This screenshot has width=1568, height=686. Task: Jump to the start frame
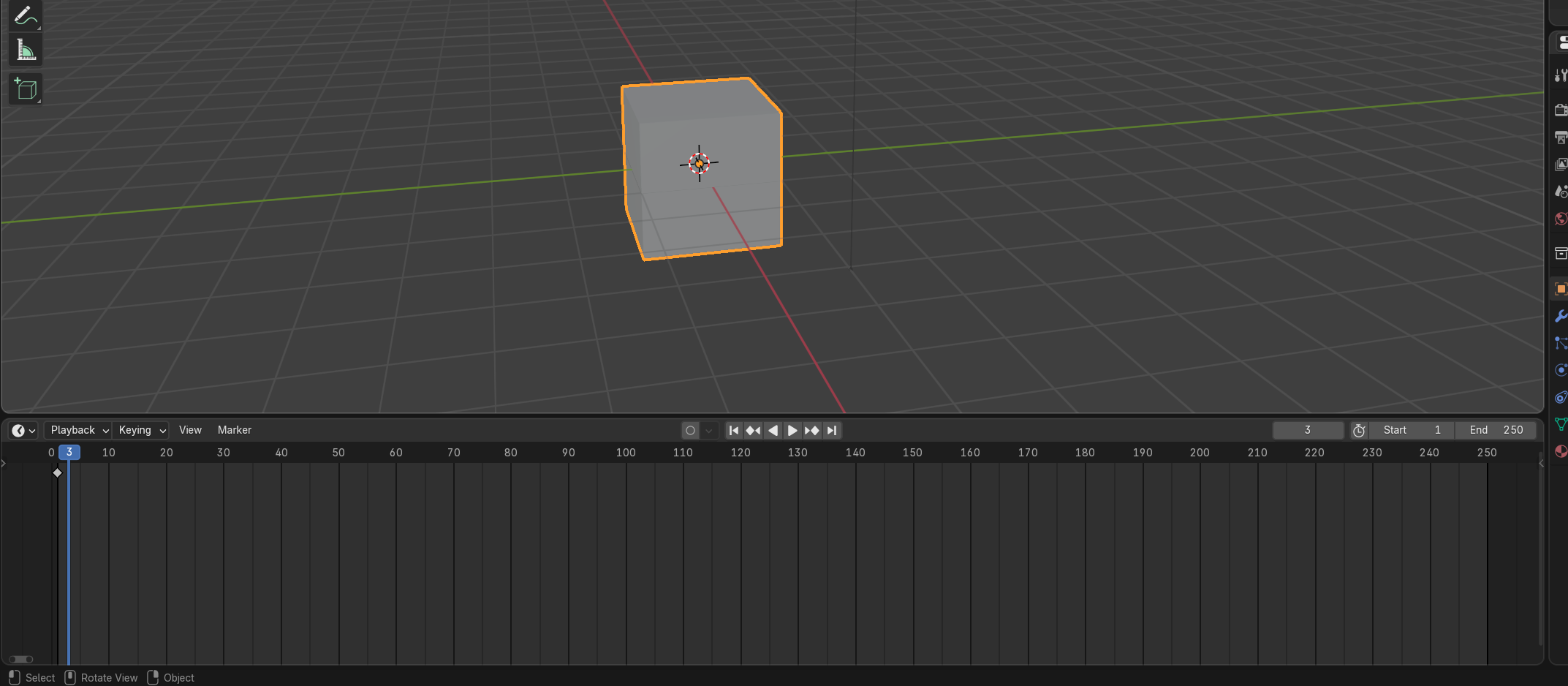coord(734,430)
